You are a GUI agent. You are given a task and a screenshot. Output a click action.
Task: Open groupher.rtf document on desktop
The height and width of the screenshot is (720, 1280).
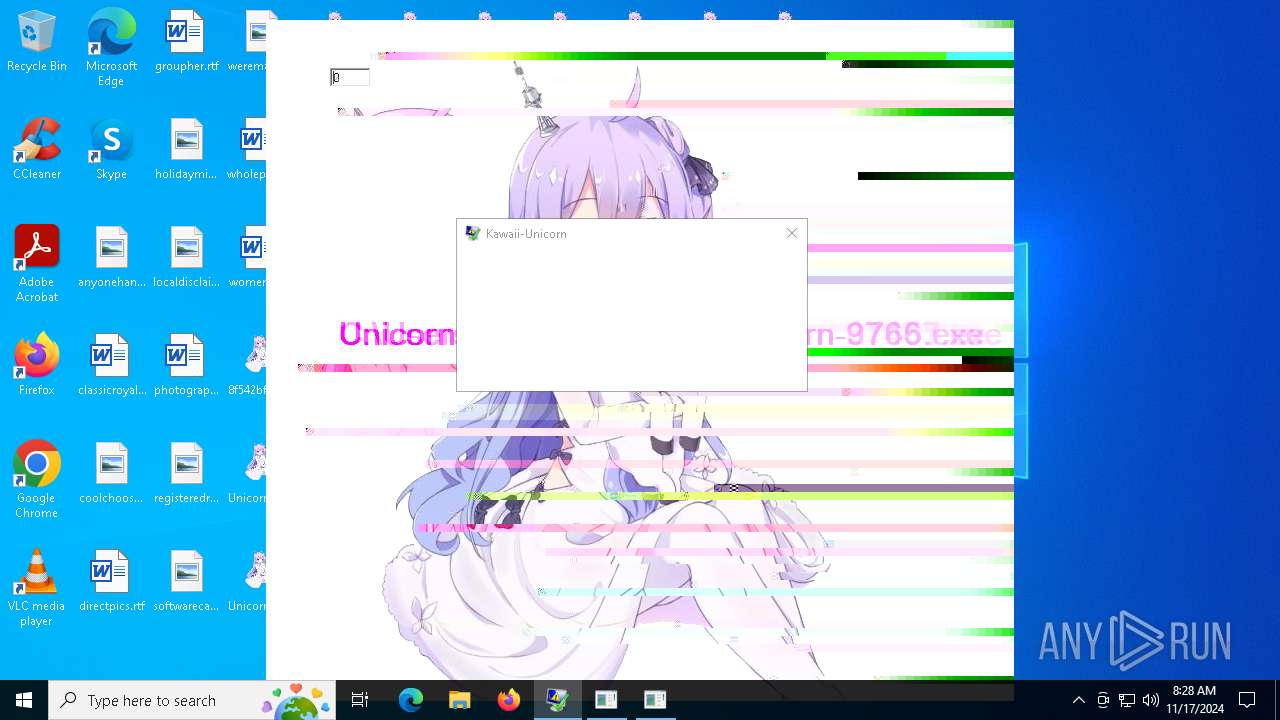click(186, 41)
